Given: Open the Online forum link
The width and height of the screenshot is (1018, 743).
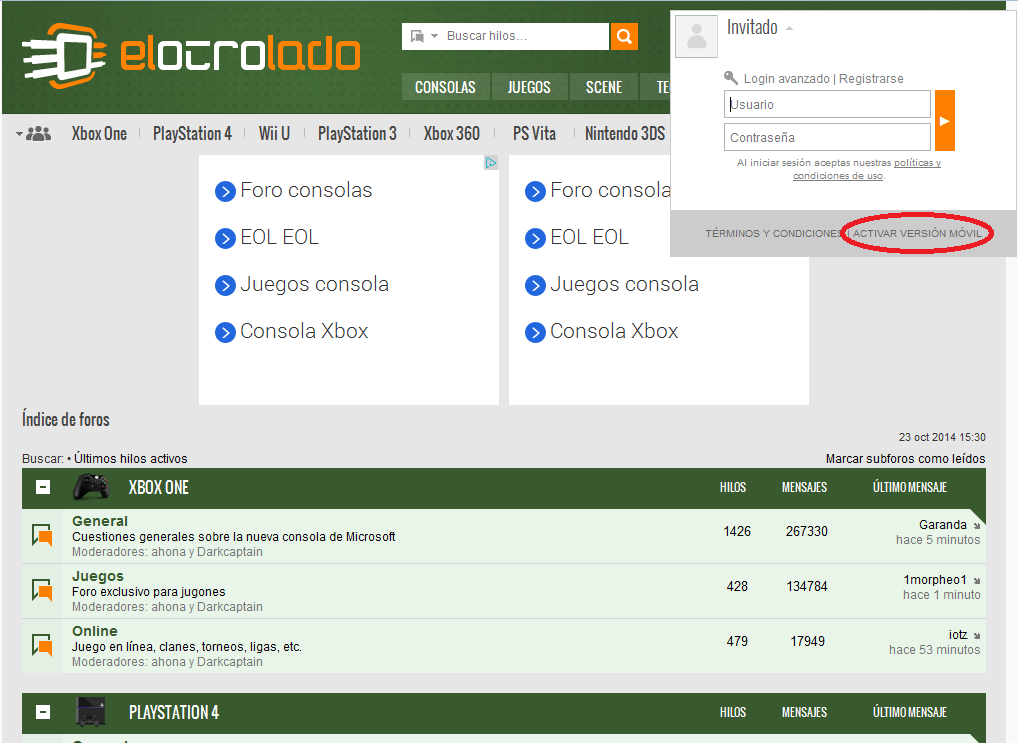Looking at the screenshot, I should tap(95, 631).
